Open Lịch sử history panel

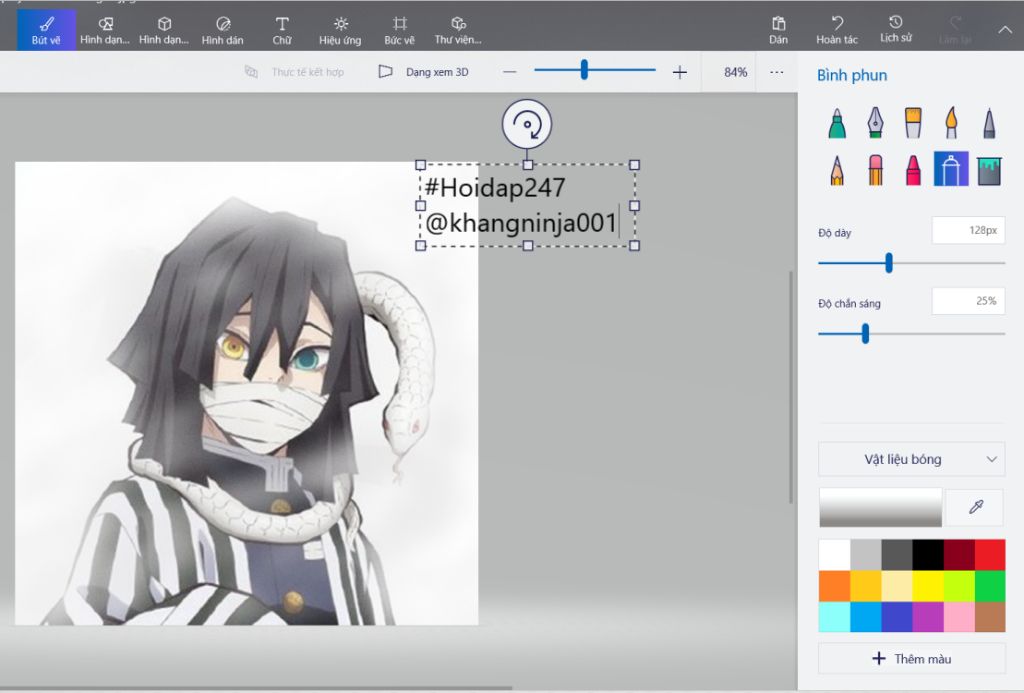point(895,30)
